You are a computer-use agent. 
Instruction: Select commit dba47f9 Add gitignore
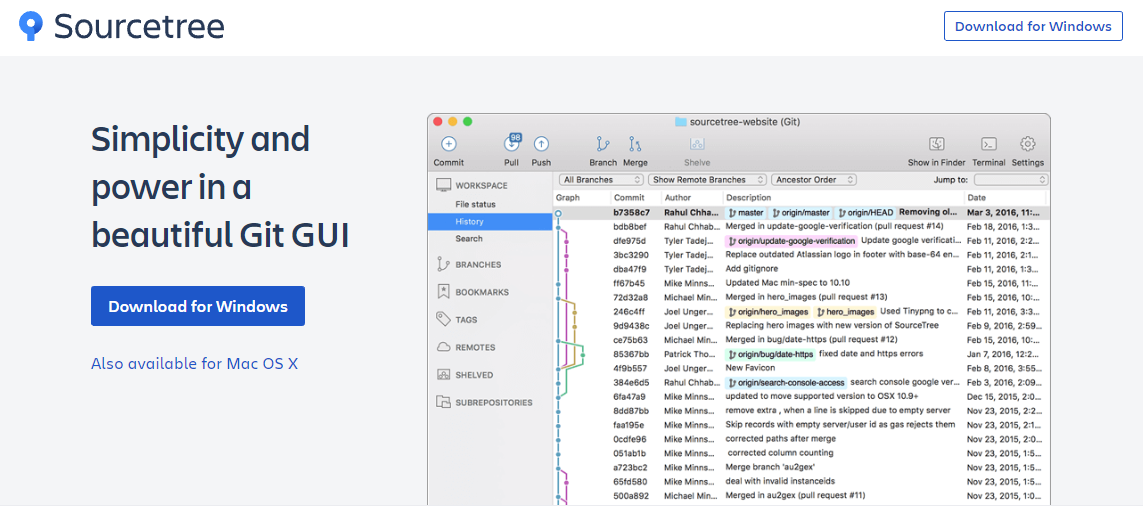click(802, 269)
